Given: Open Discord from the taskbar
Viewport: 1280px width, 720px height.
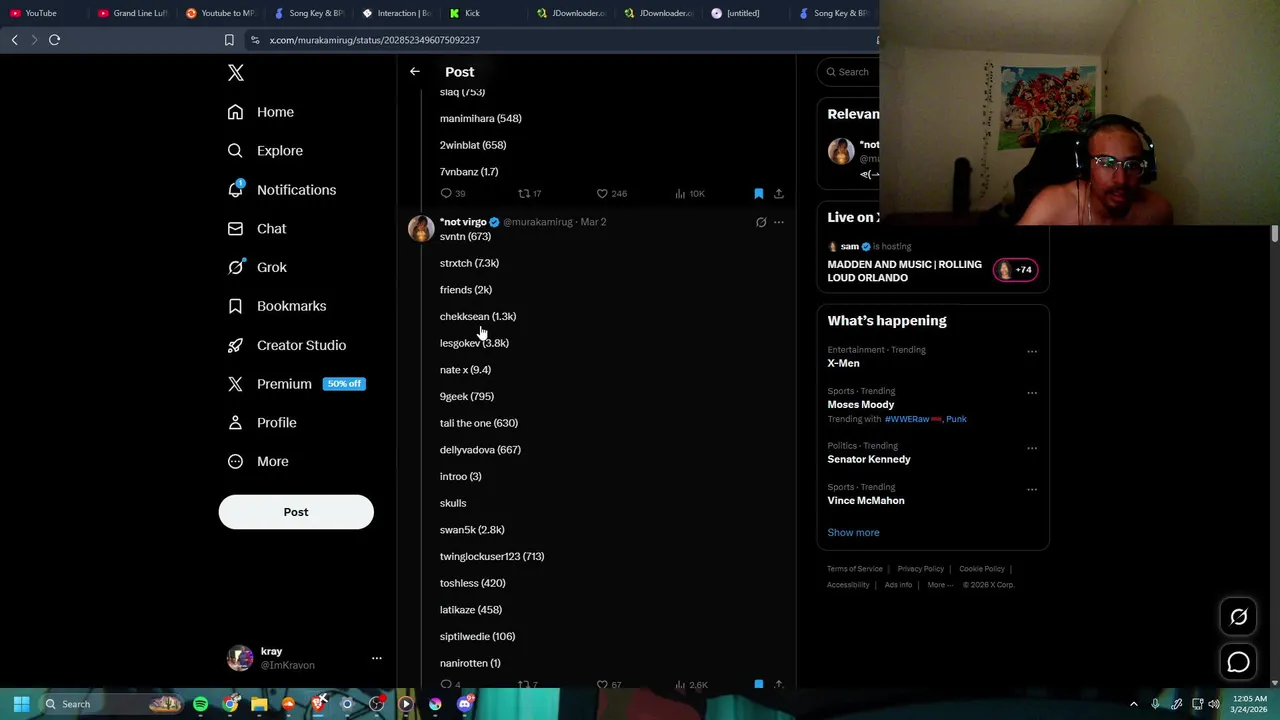Looking at the screenshot, I should click(x=464, y=704).
